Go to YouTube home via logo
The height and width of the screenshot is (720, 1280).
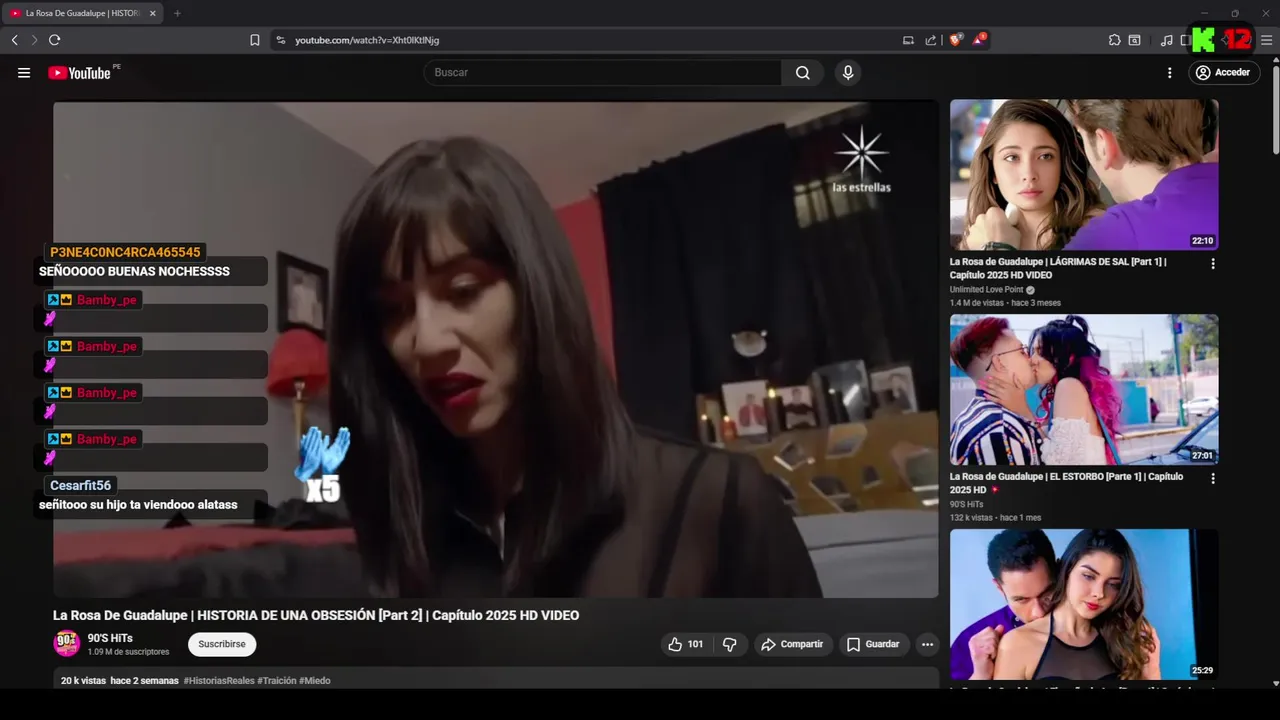[x=79, y=73]
